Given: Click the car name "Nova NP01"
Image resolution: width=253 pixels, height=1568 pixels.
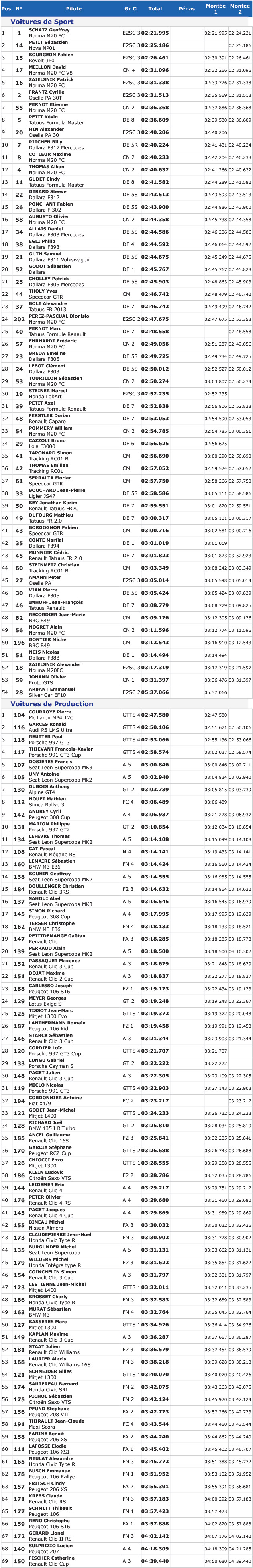Looking at the screenshot, I should (x=41, y=48).
